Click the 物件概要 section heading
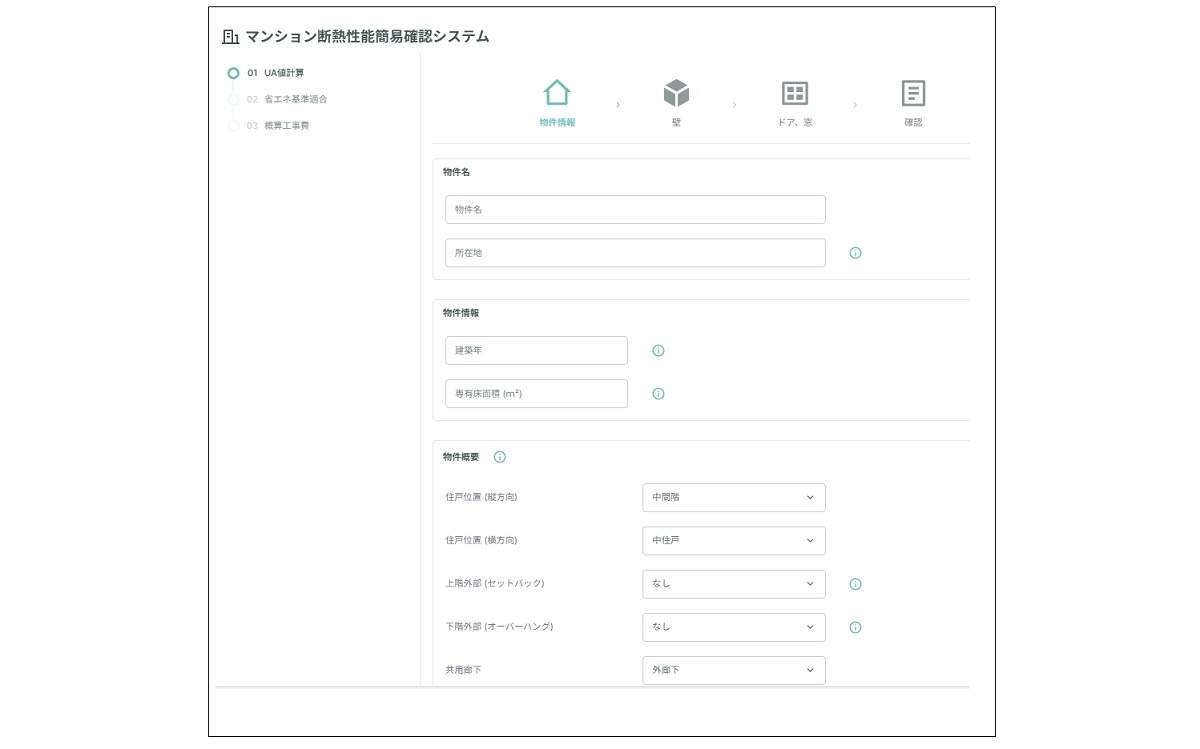Image resolution: width=1200 pixels, height=749 pixels. pyautogui.click(x=461, y=457)
